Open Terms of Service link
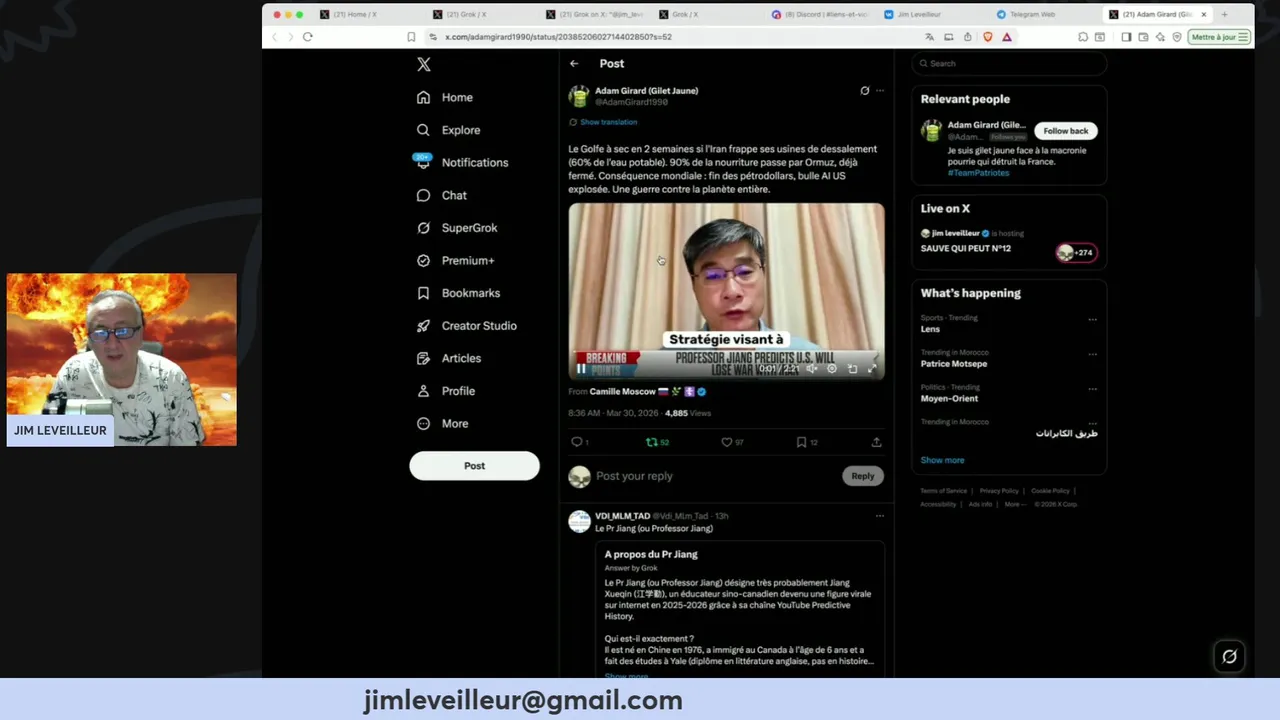 tap(943, 491)
